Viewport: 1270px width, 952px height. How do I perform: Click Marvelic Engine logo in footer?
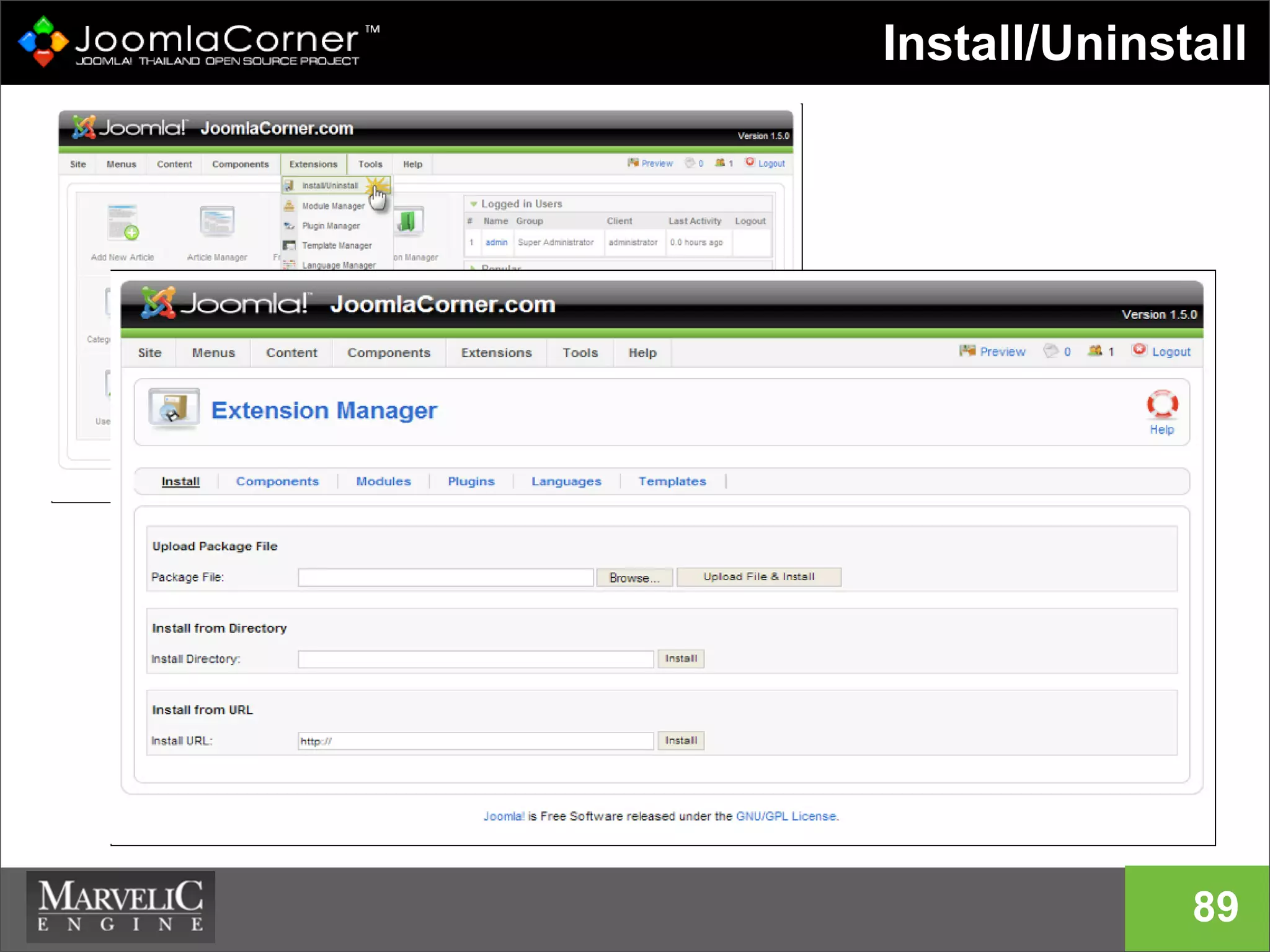click(x=120, y=906)
